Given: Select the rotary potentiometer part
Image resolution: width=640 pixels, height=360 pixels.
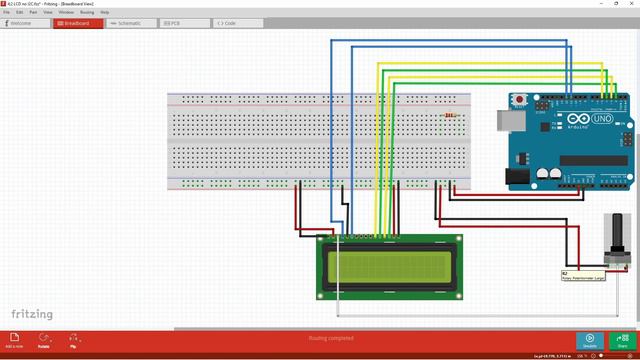Looking at the screenshot, I should [617, 242].
